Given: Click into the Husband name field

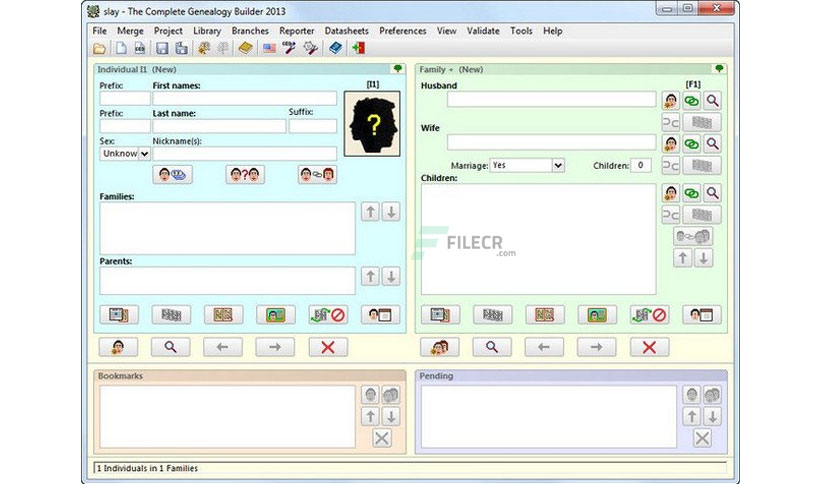Looking at the screenshot, I should 551,100.
